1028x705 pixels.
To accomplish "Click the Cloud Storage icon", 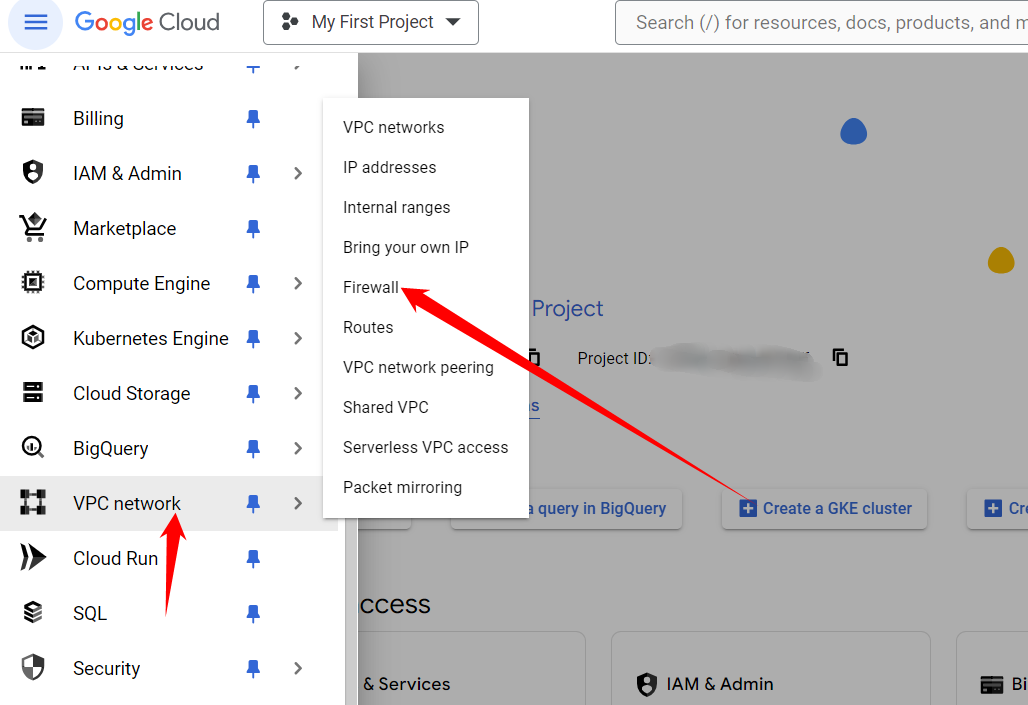I will point(33,392).
